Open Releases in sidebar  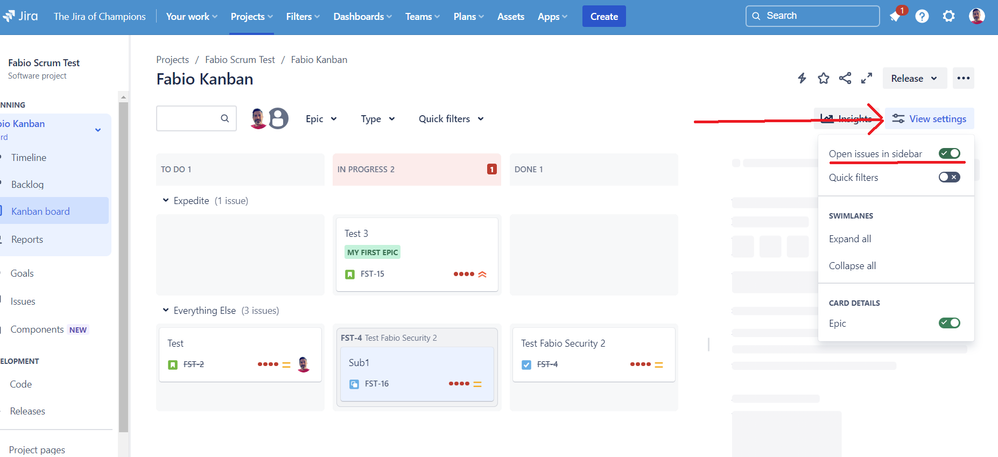point(27,411)
